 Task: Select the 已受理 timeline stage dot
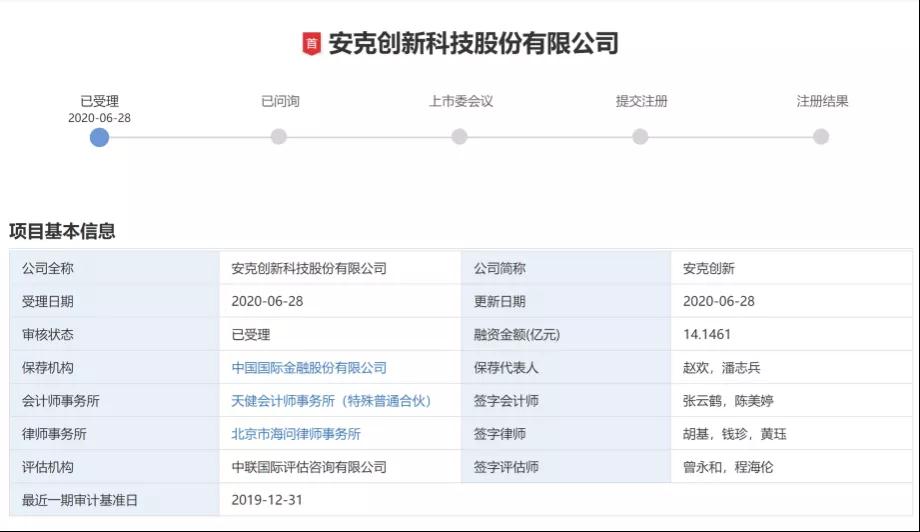(99, 137)
